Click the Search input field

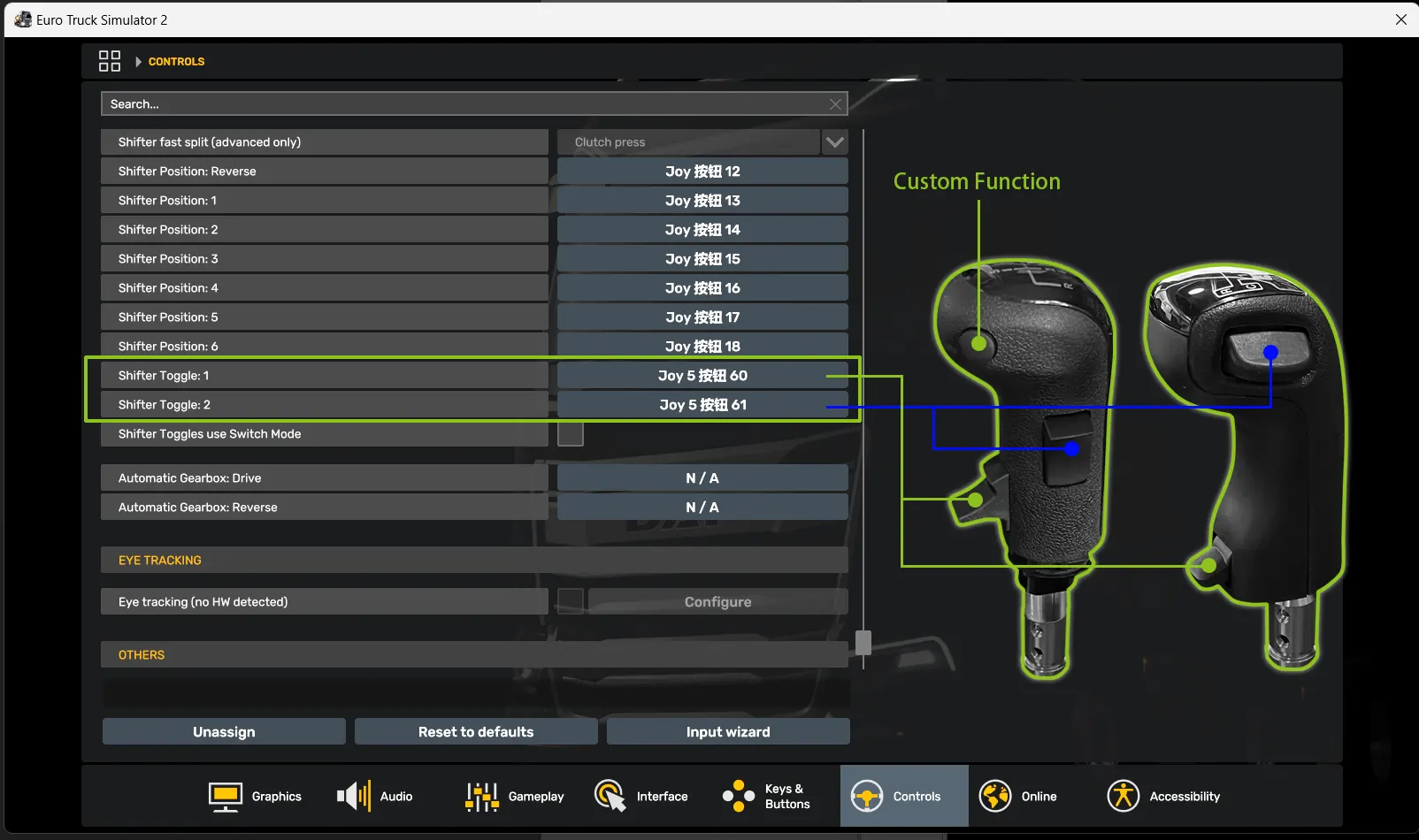[x=474, y=104]
